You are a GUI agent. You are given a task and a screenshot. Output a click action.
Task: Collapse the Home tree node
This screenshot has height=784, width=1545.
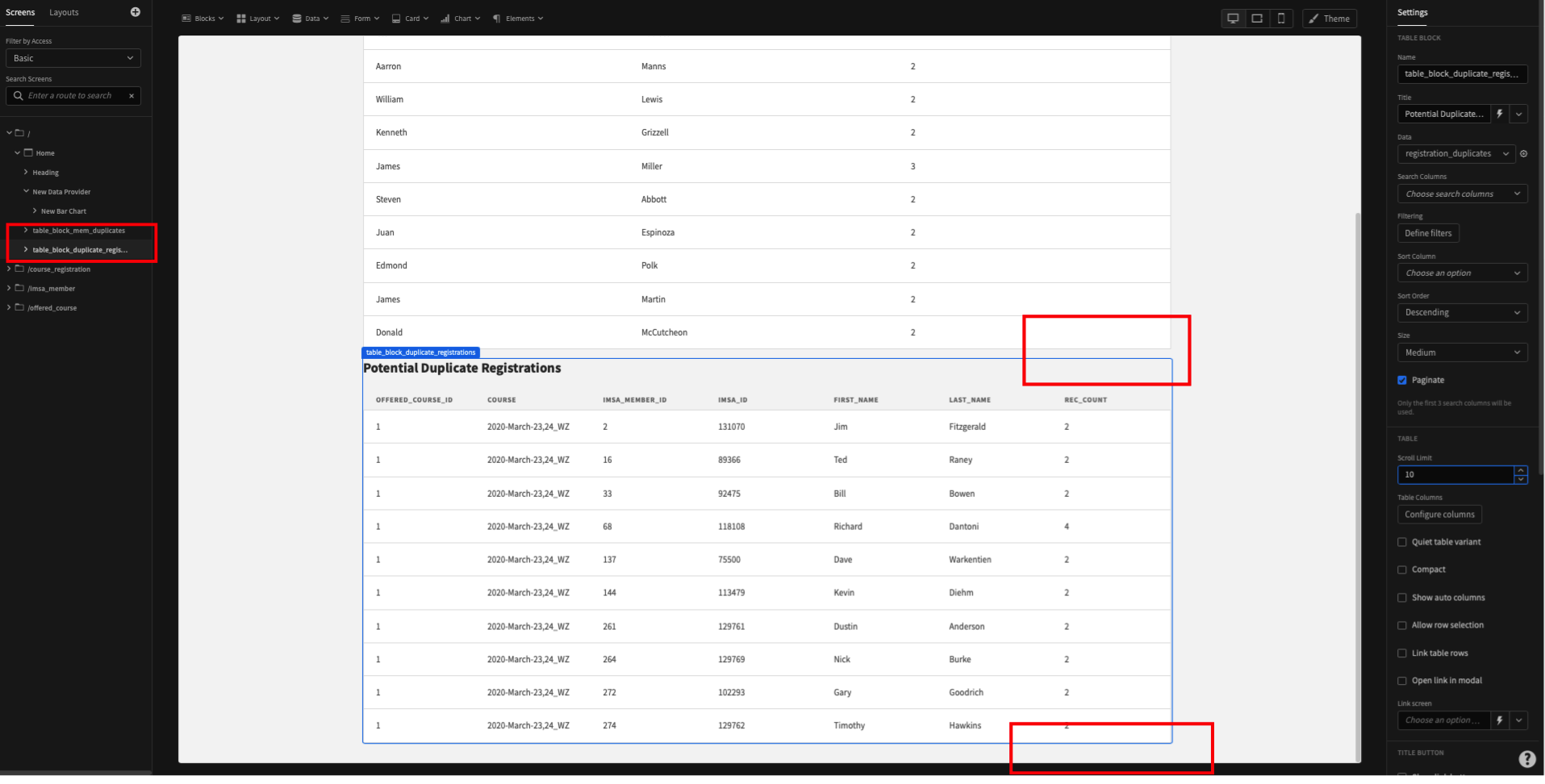coord(16,152)
